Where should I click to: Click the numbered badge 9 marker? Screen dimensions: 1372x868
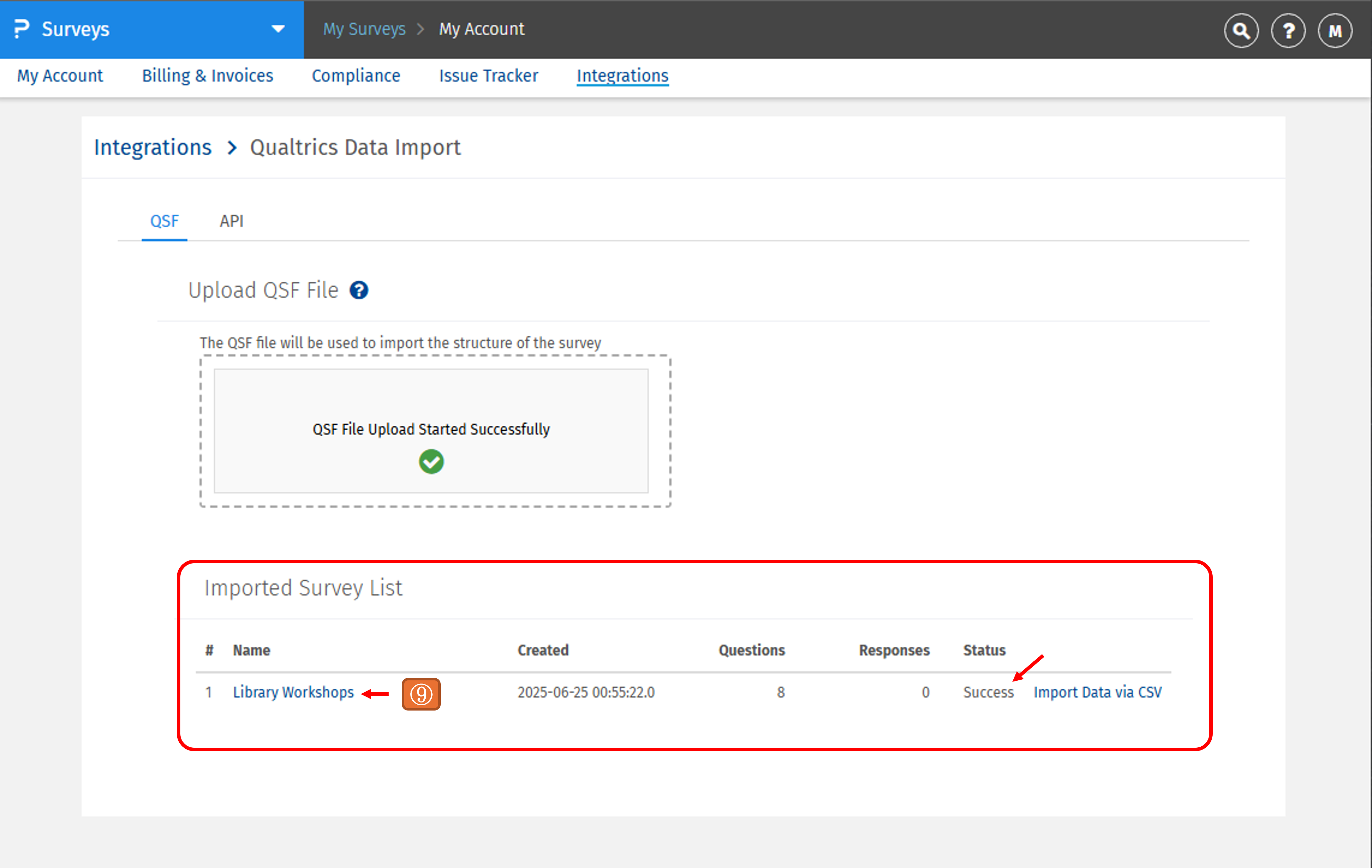tap(421, 694)
